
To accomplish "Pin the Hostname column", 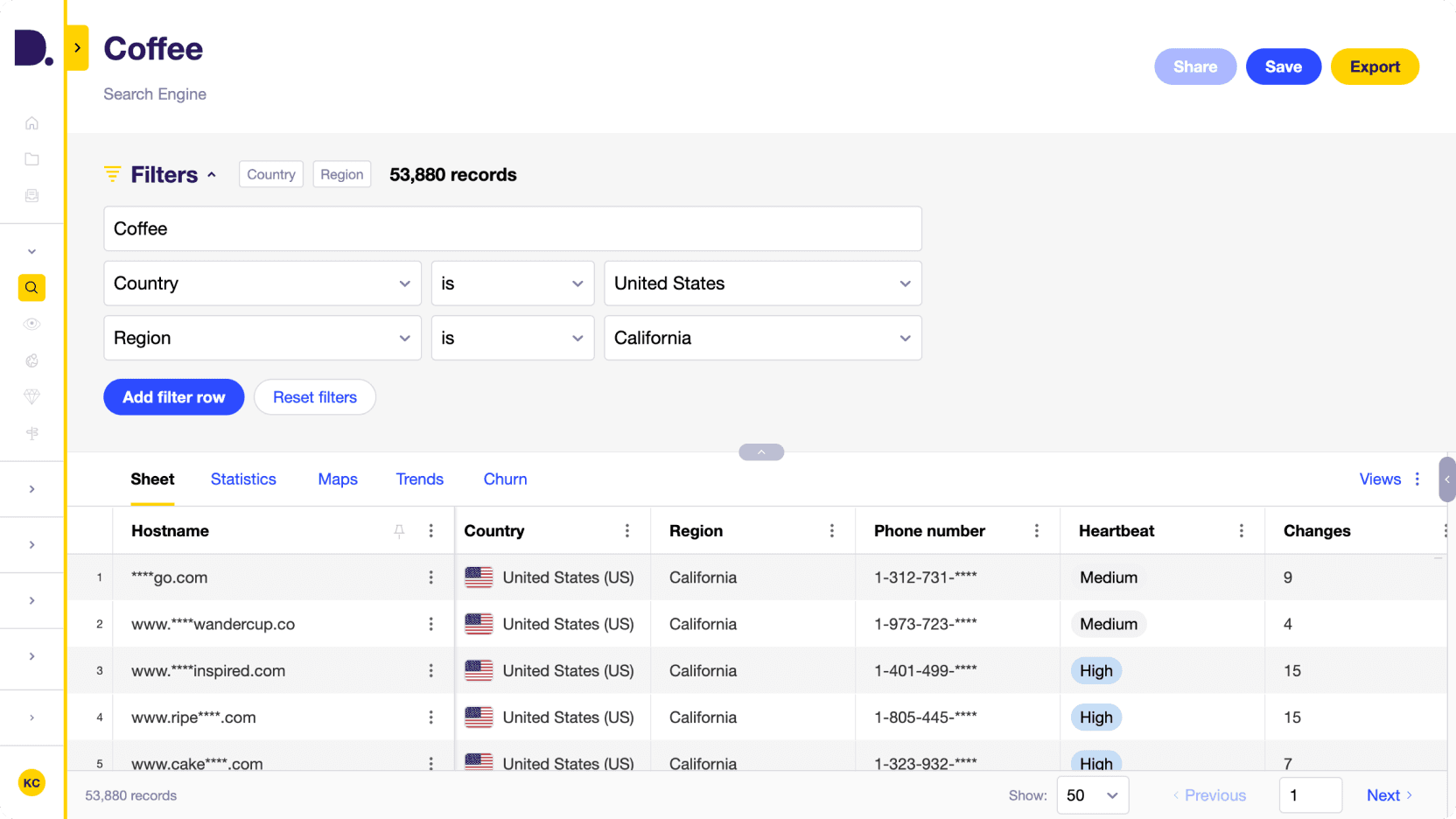I will coord(399,531).
